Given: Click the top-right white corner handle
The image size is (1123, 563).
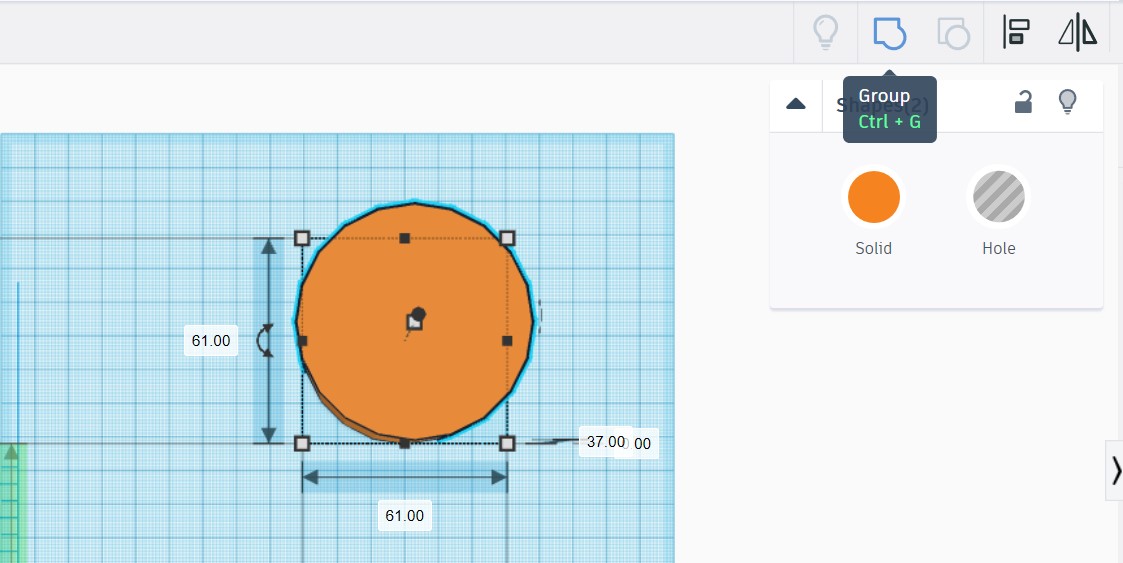Looking at the screenshot, I should [507, 238].
